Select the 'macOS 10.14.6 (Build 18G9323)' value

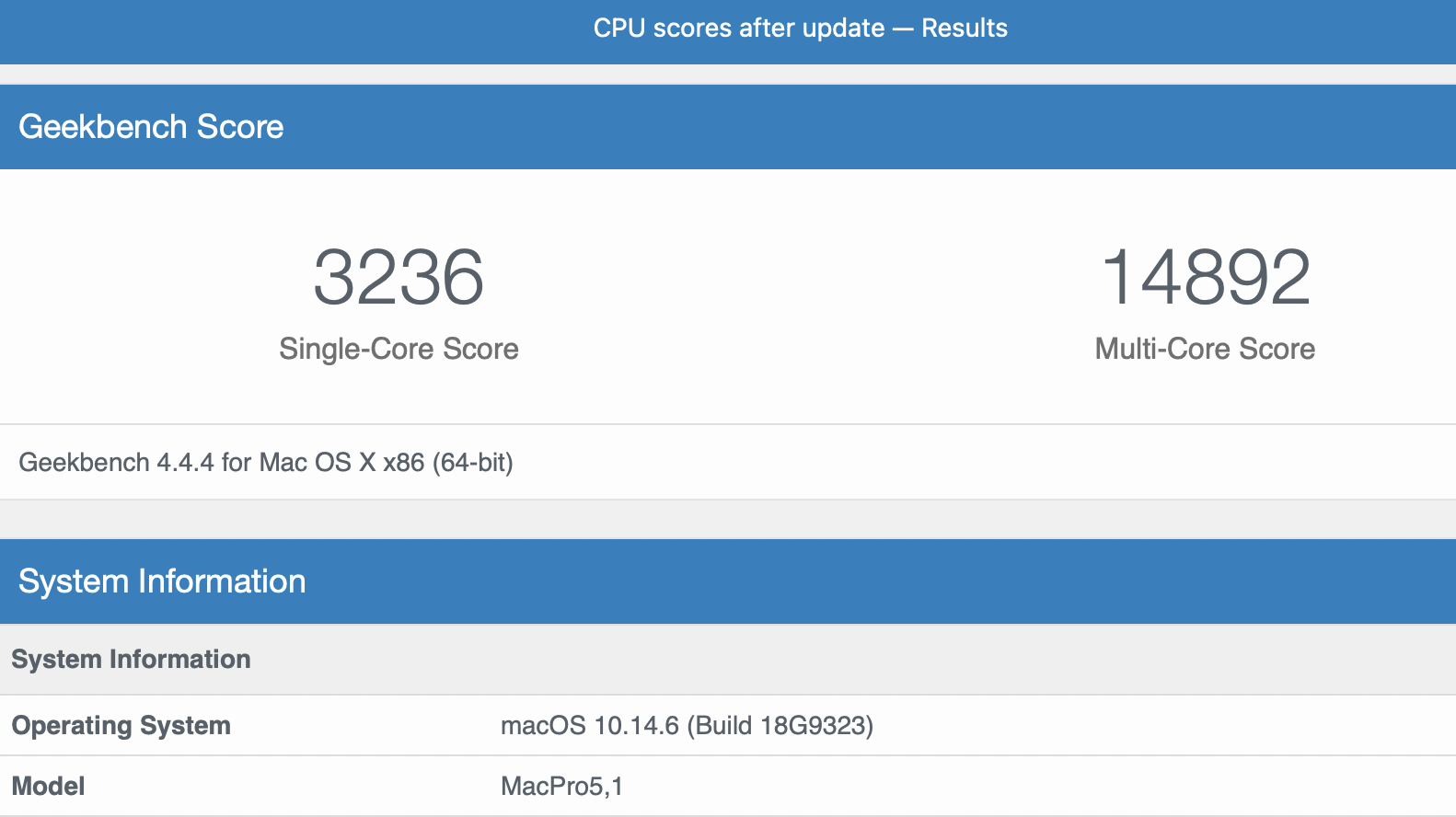coord(687,726)
